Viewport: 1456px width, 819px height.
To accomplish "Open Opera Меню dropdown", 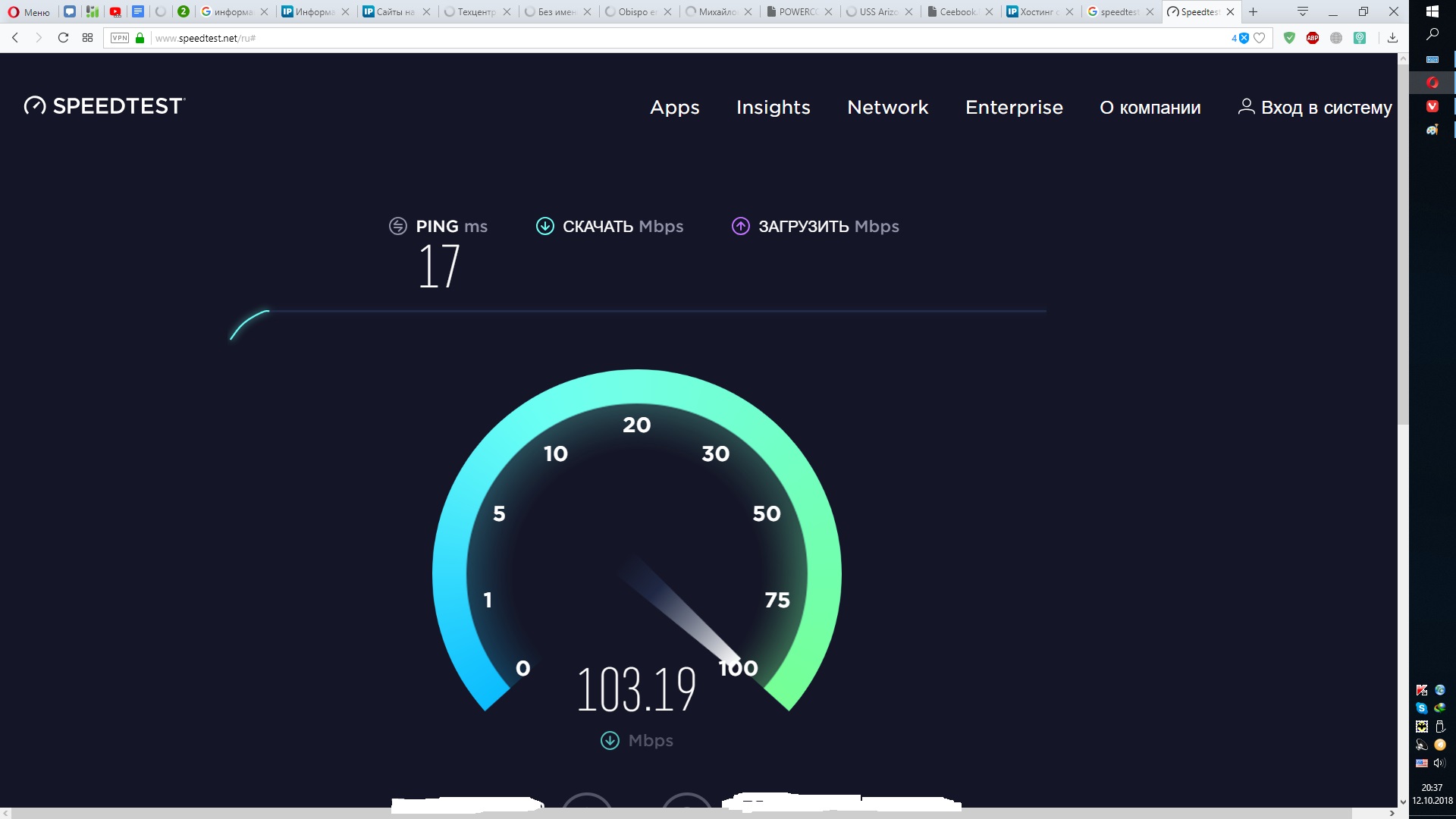I will click(29, 11).
